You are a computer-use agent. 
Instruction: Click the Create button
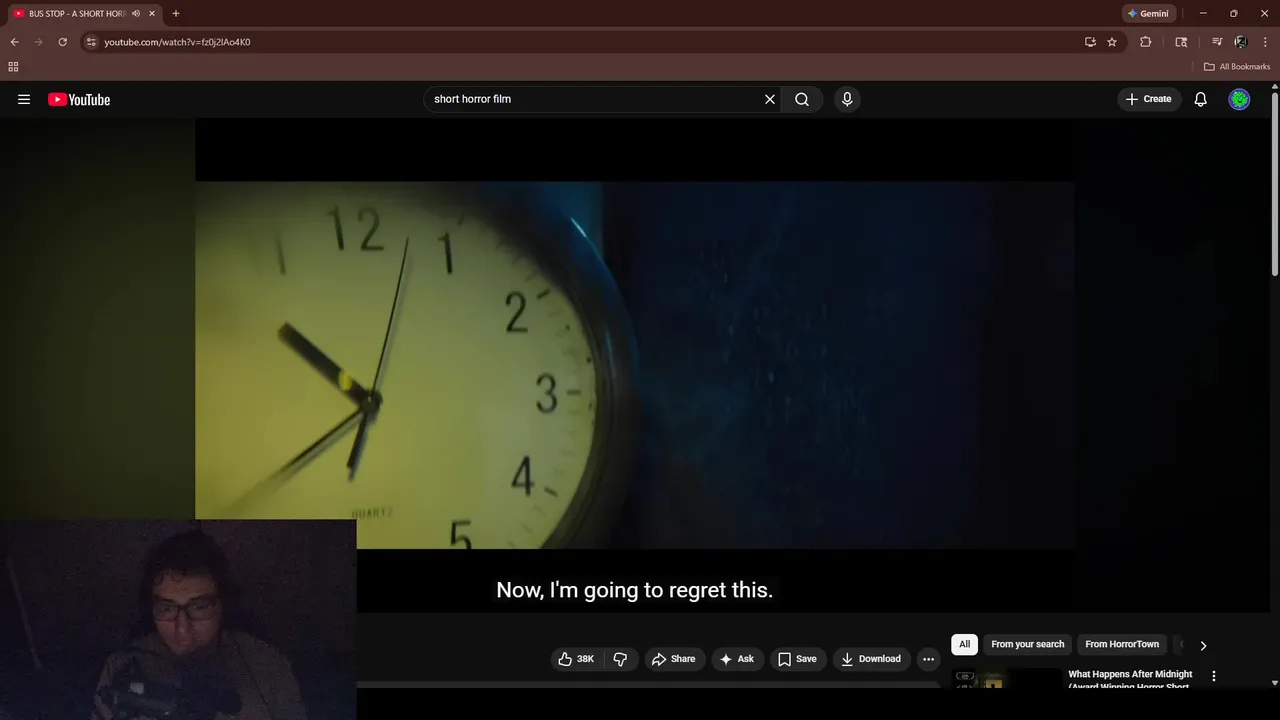[1149, 99]
